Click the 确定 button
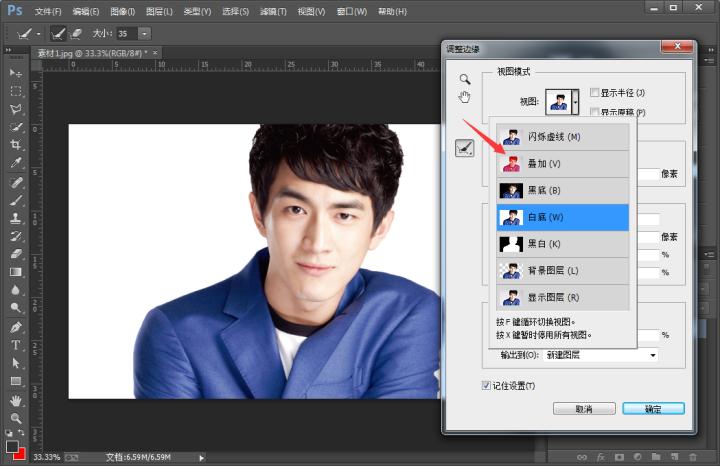The width and height of the screenshot is (720, 466). tap(653, 409)
